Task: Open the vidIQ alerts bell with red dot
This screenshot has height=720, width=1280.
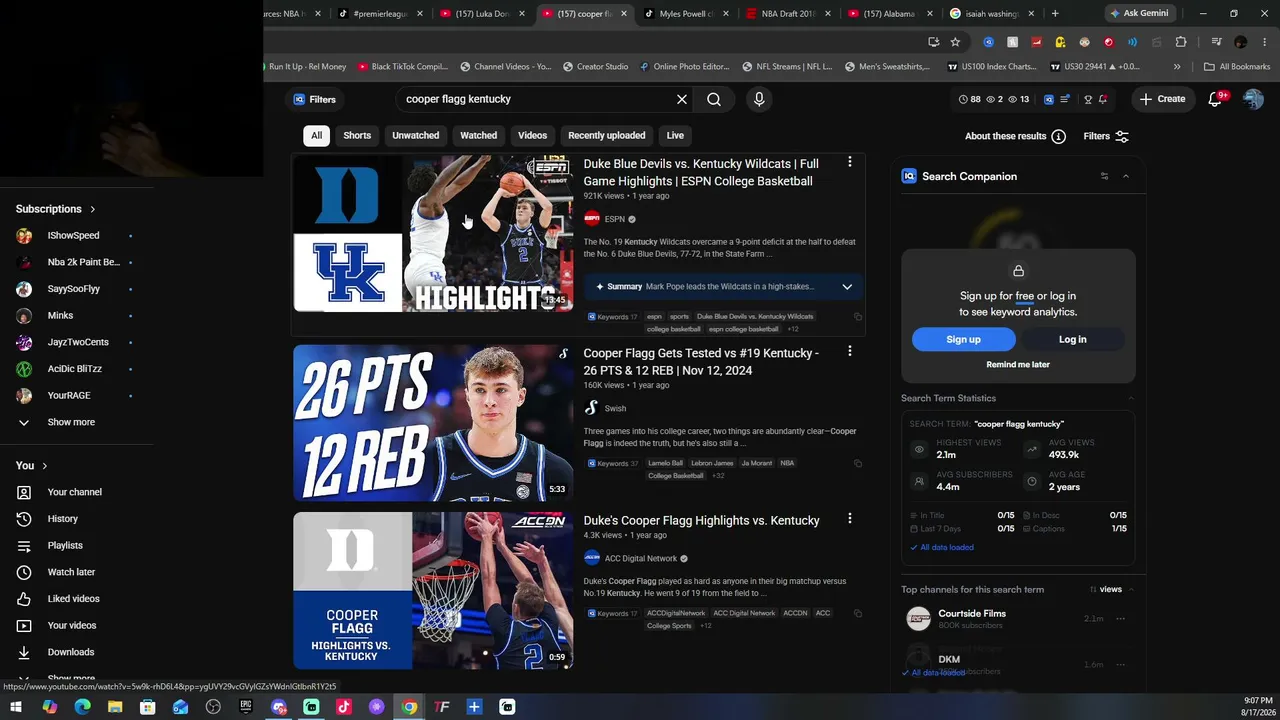Action: (1103, 99)
